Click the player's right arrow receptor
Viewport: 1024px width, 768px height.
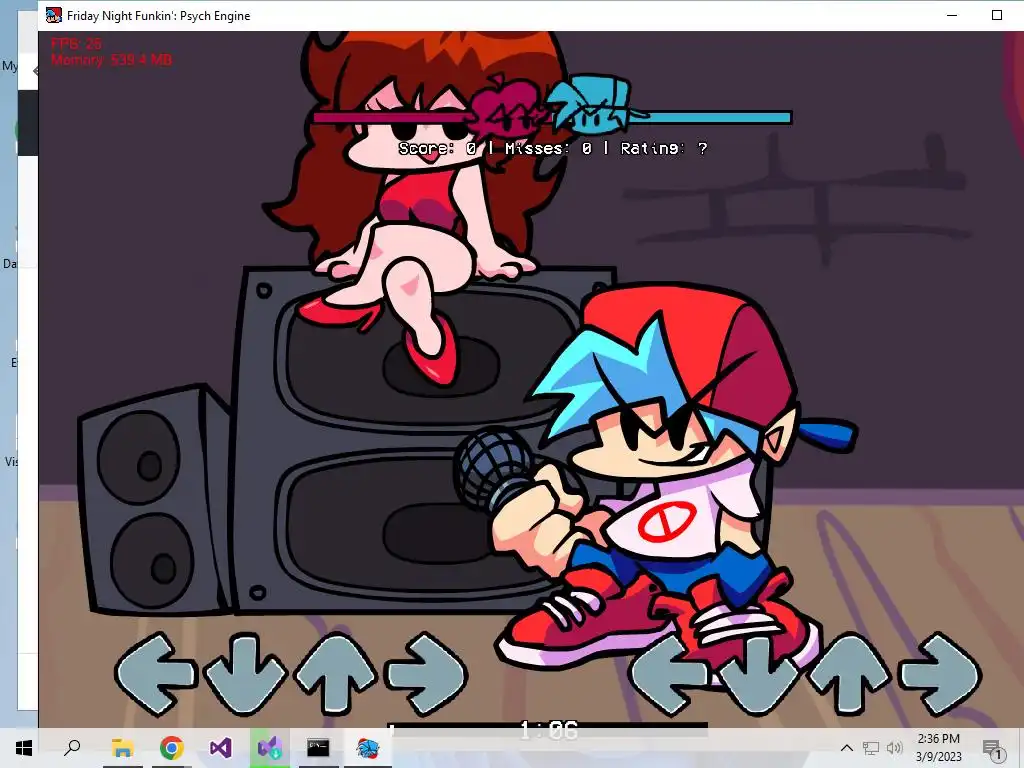coord(940,674)
